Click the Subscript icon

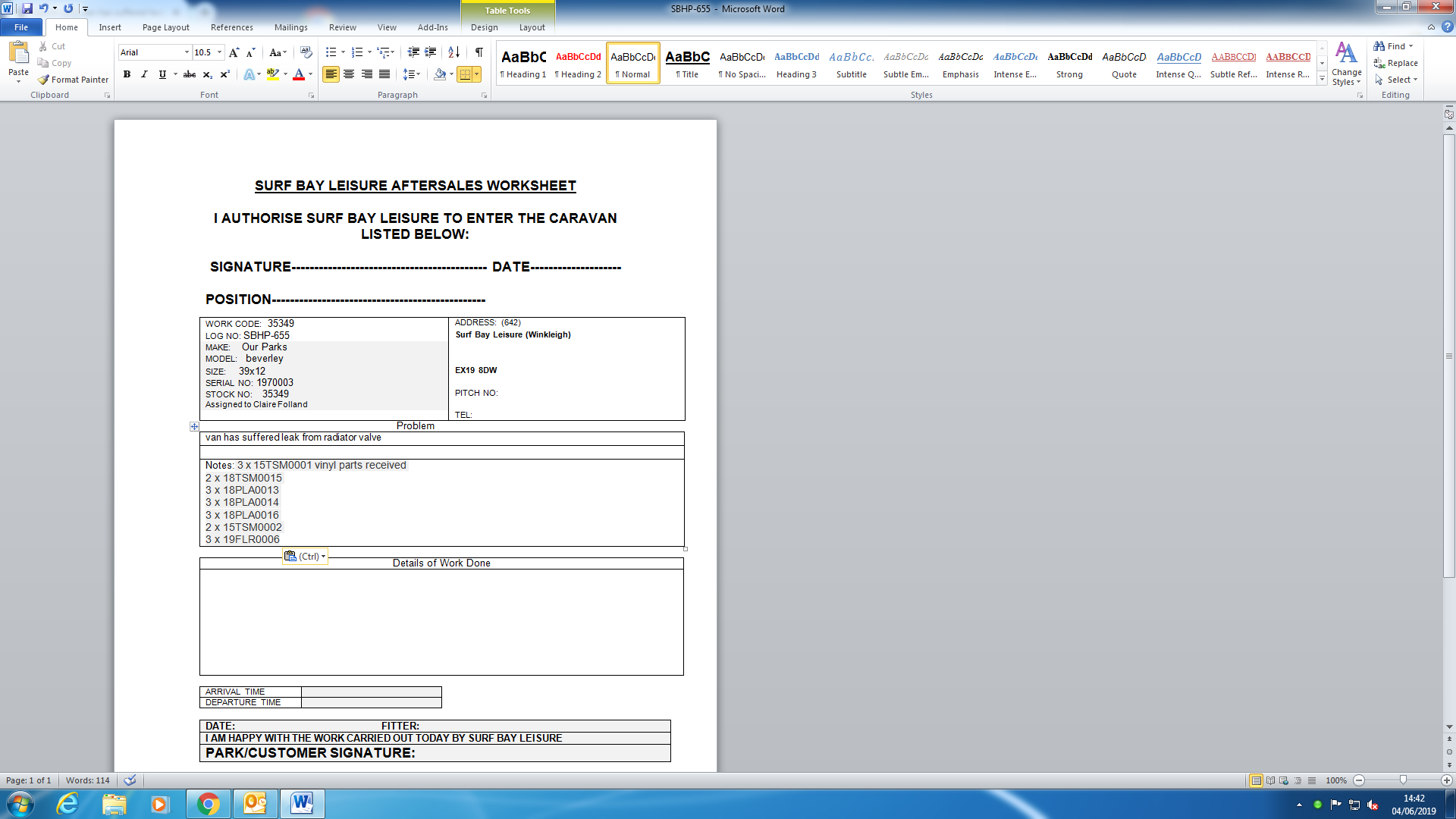(207, 74)
